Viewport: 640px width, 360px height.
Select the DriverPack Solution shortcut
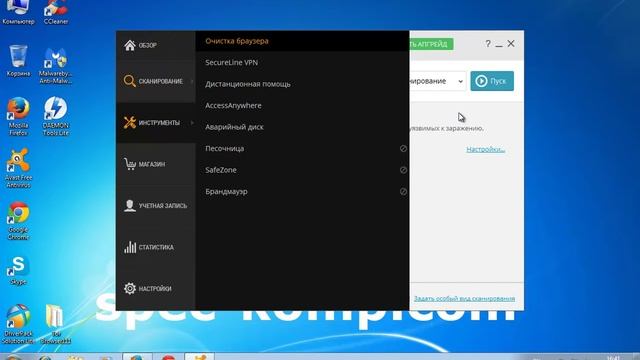point(18,324)
